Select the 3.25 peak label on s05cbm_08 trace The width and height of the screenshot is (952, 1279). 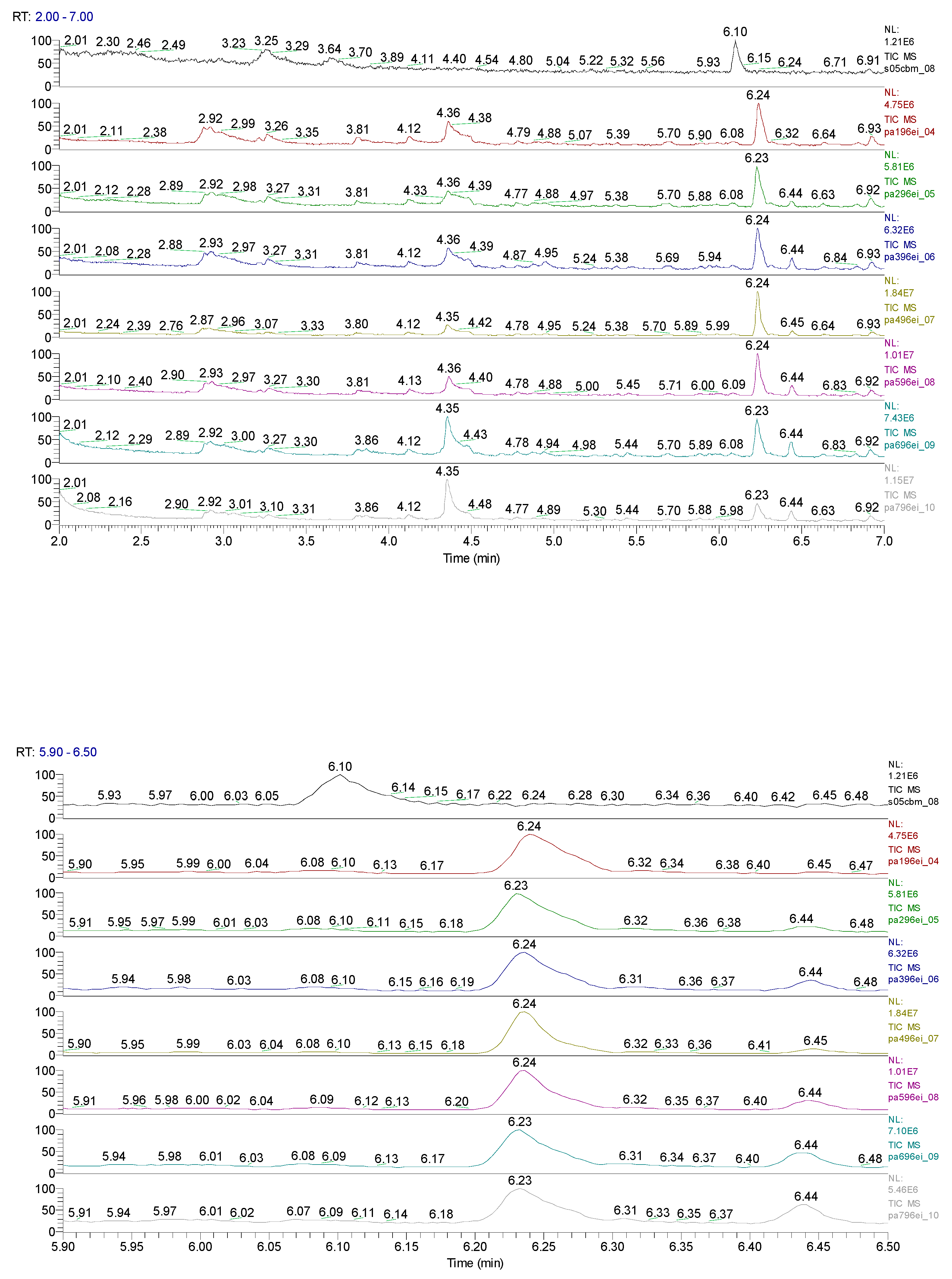pyautogui.click(x=266, y=41)
